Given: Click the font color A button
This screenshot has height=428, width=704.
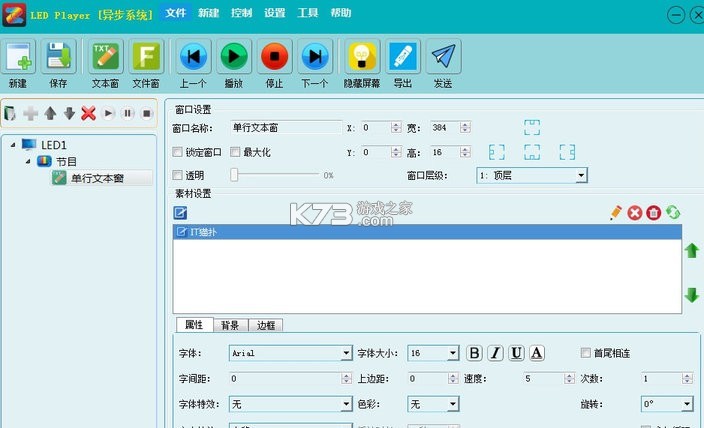Looking at the screenshot, I should tap(537, 353).
